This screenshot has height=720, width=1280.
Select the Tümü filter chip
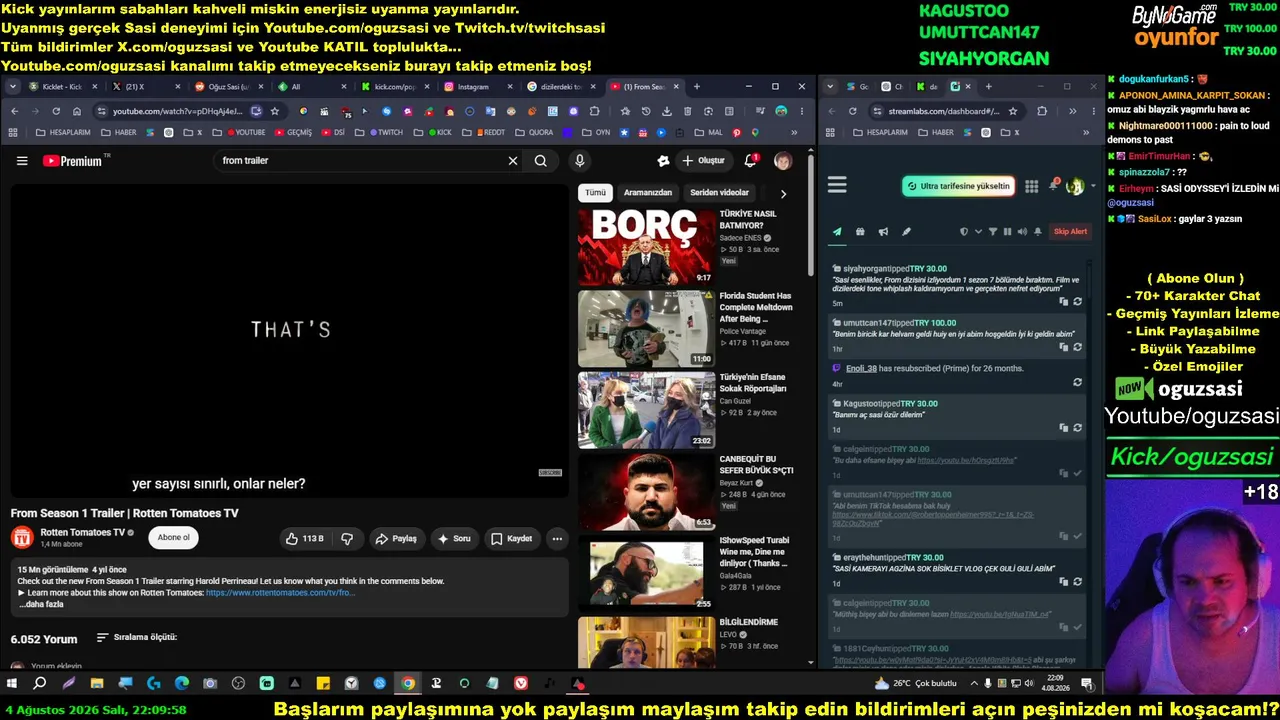click(596, 193)
